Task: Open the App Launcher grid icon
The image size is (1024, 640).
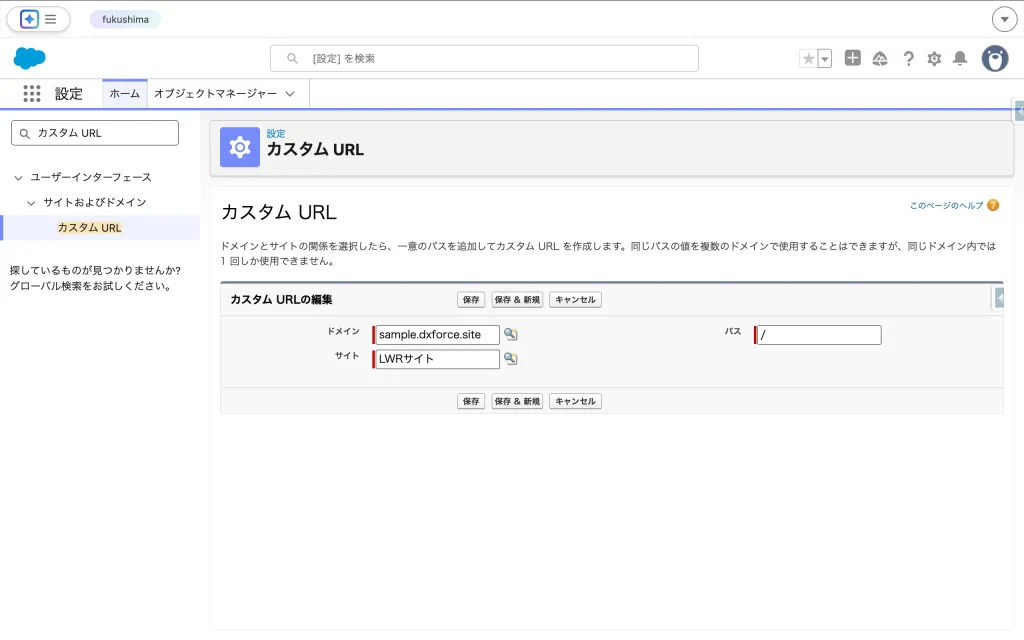Action: [32, 94]
